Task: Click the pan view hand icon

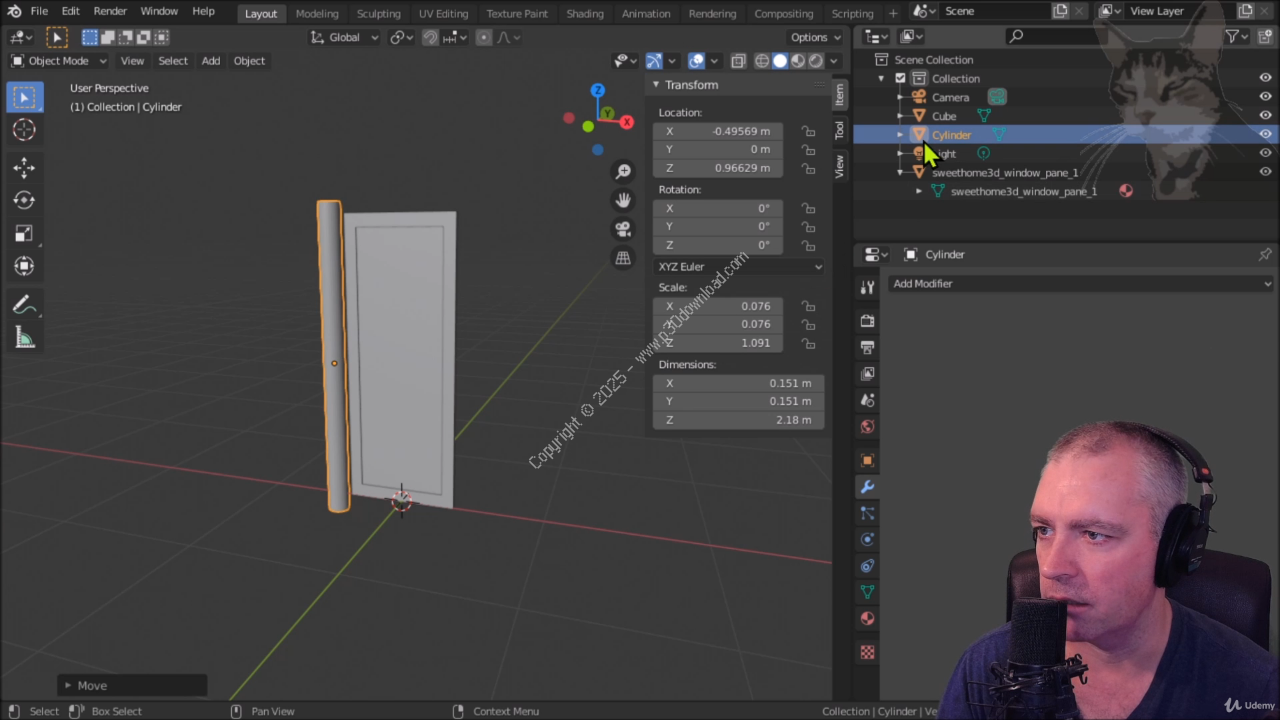Action: pos(623,200)
